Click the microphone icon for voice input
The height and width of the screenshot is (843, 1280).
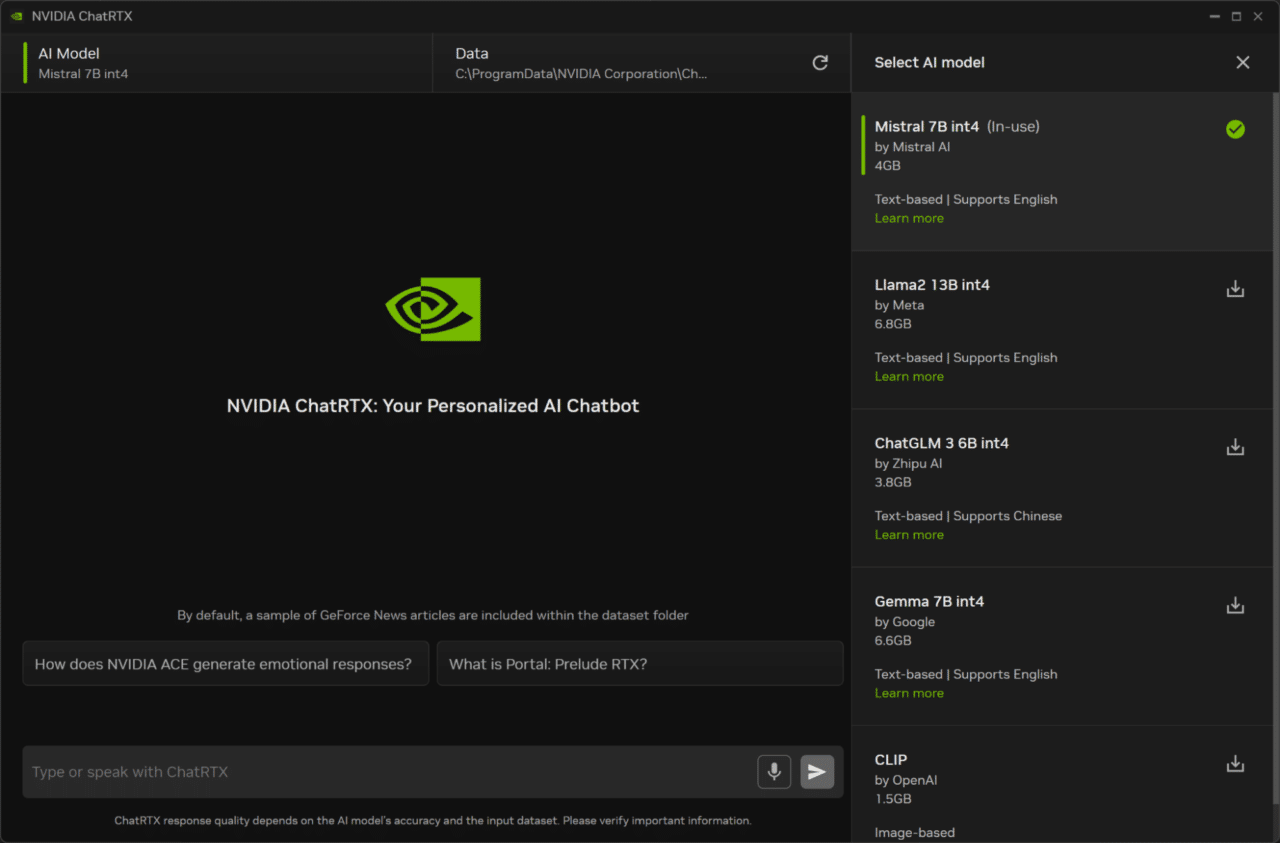tap(773, 771)
